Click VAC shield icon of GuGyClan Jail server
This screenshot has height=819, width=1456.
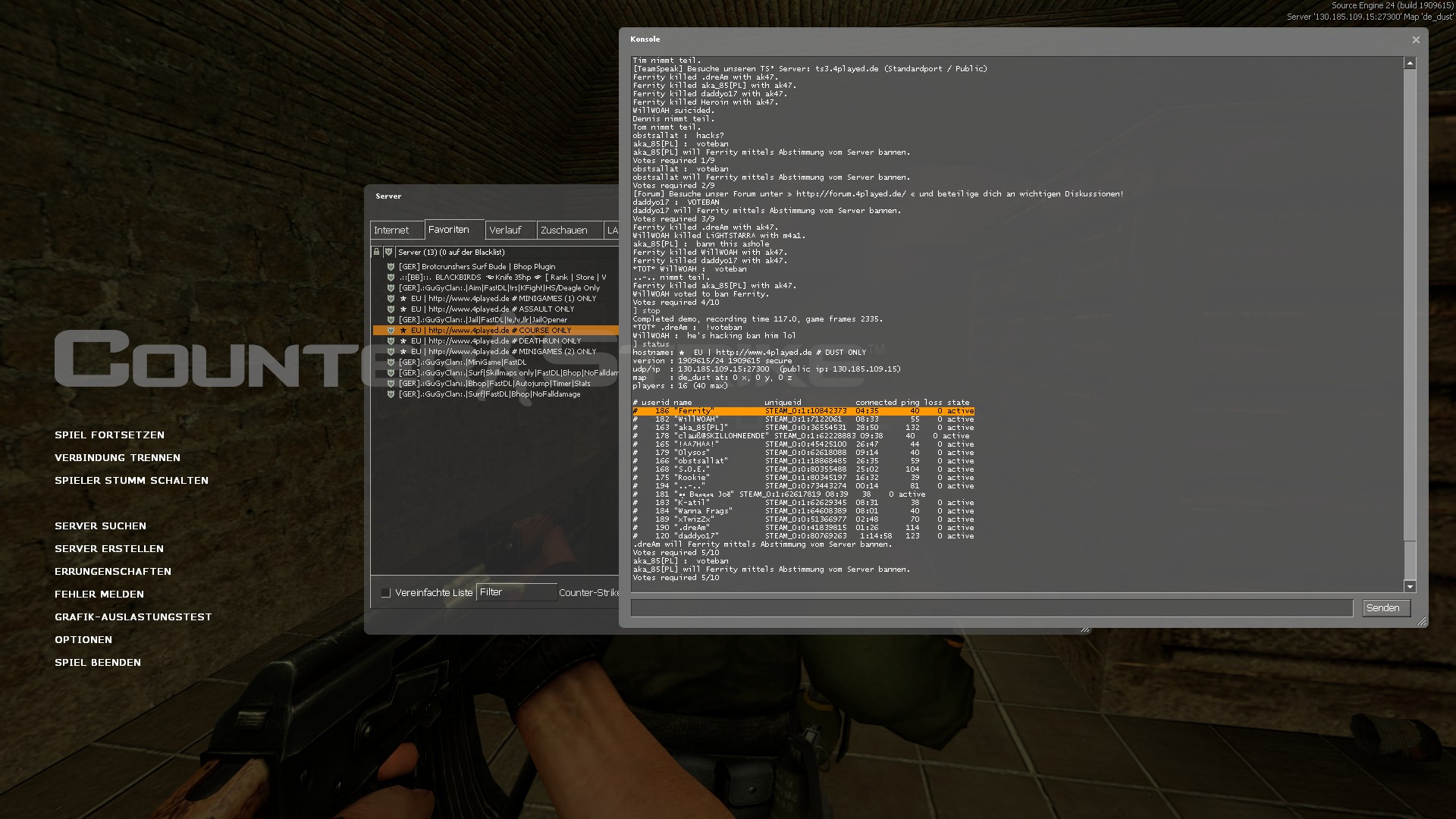pyautogui.click(x=391, y=320)
